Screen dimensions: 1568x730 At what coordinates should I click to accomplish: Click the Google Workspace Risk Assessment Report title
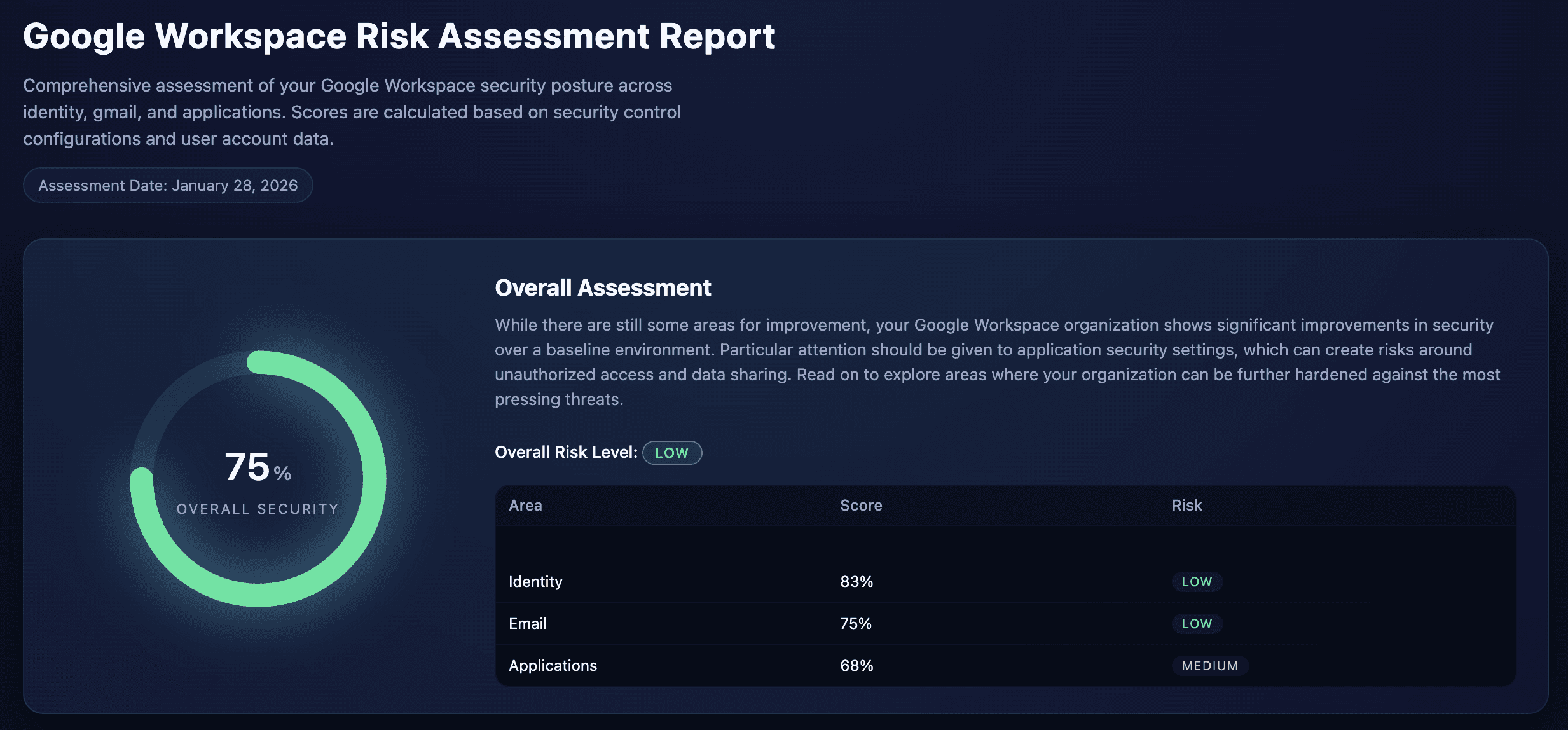[399, 36]
